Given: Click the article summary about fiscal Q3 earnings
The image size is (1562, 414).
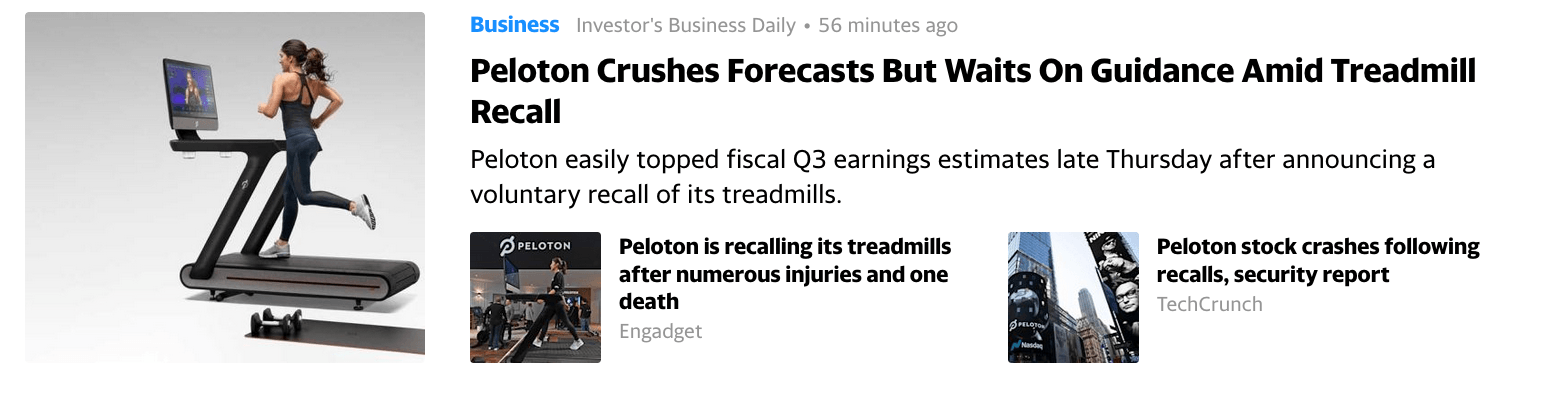Looking at the screenshot, I should 953,176.
